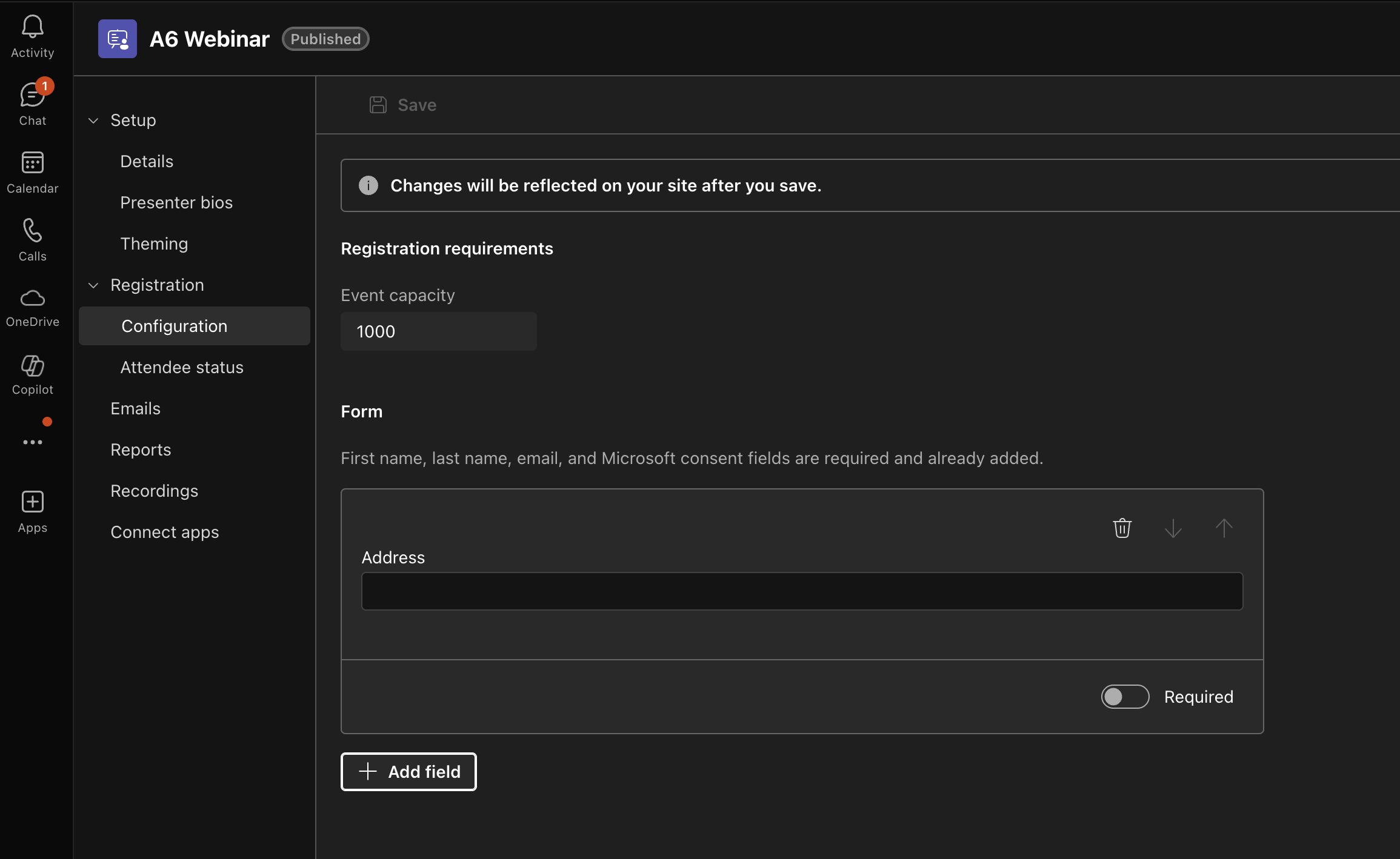
Task: Open OneDrive files
Action: point(32,307)
